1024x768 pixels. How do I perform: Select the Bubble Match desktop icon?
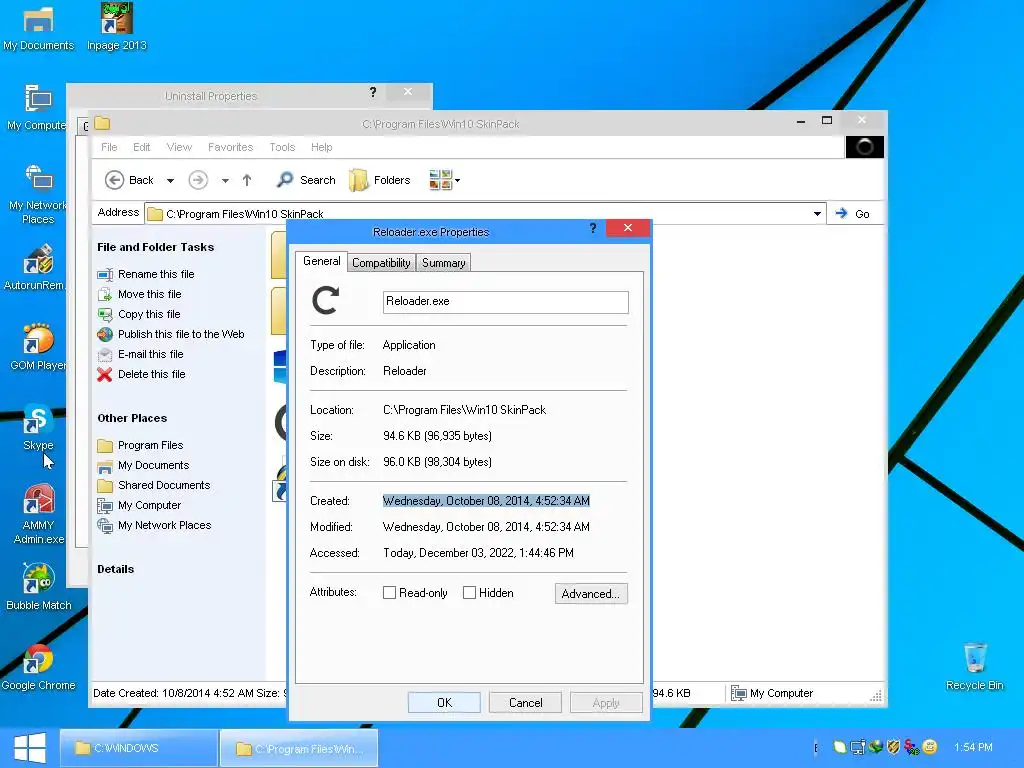39,587
